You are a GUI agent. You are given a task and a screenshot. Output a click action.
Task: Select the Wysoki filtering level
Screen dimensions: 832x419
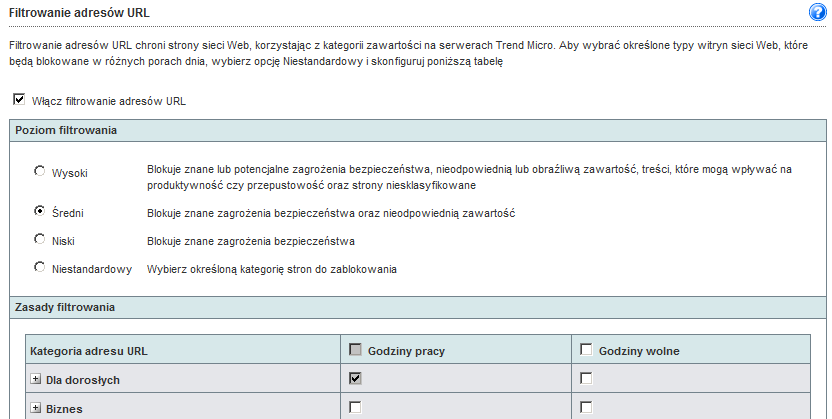pyautogui.click(x=39, y=171)
